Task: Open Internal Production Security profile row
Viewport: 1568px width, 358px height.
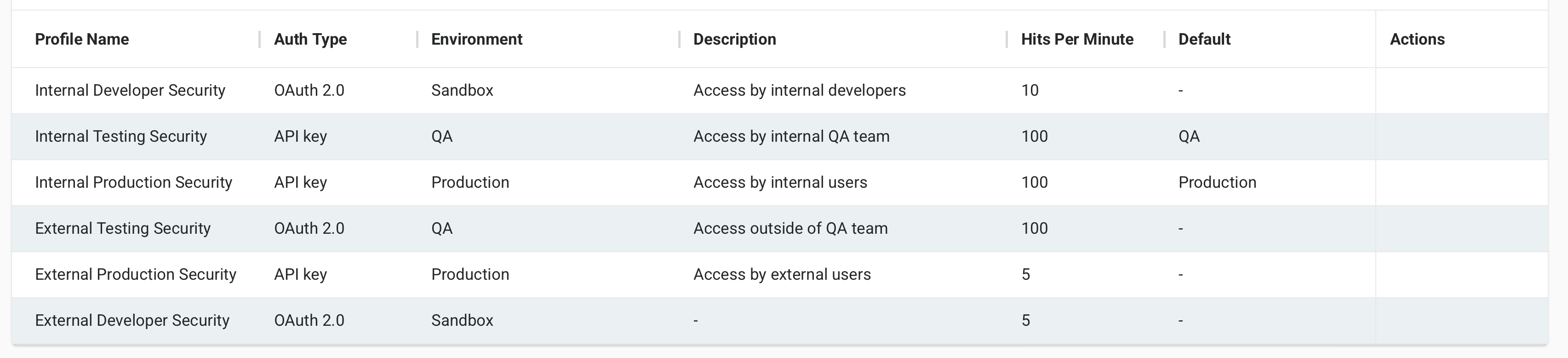Action: (134, 183)
